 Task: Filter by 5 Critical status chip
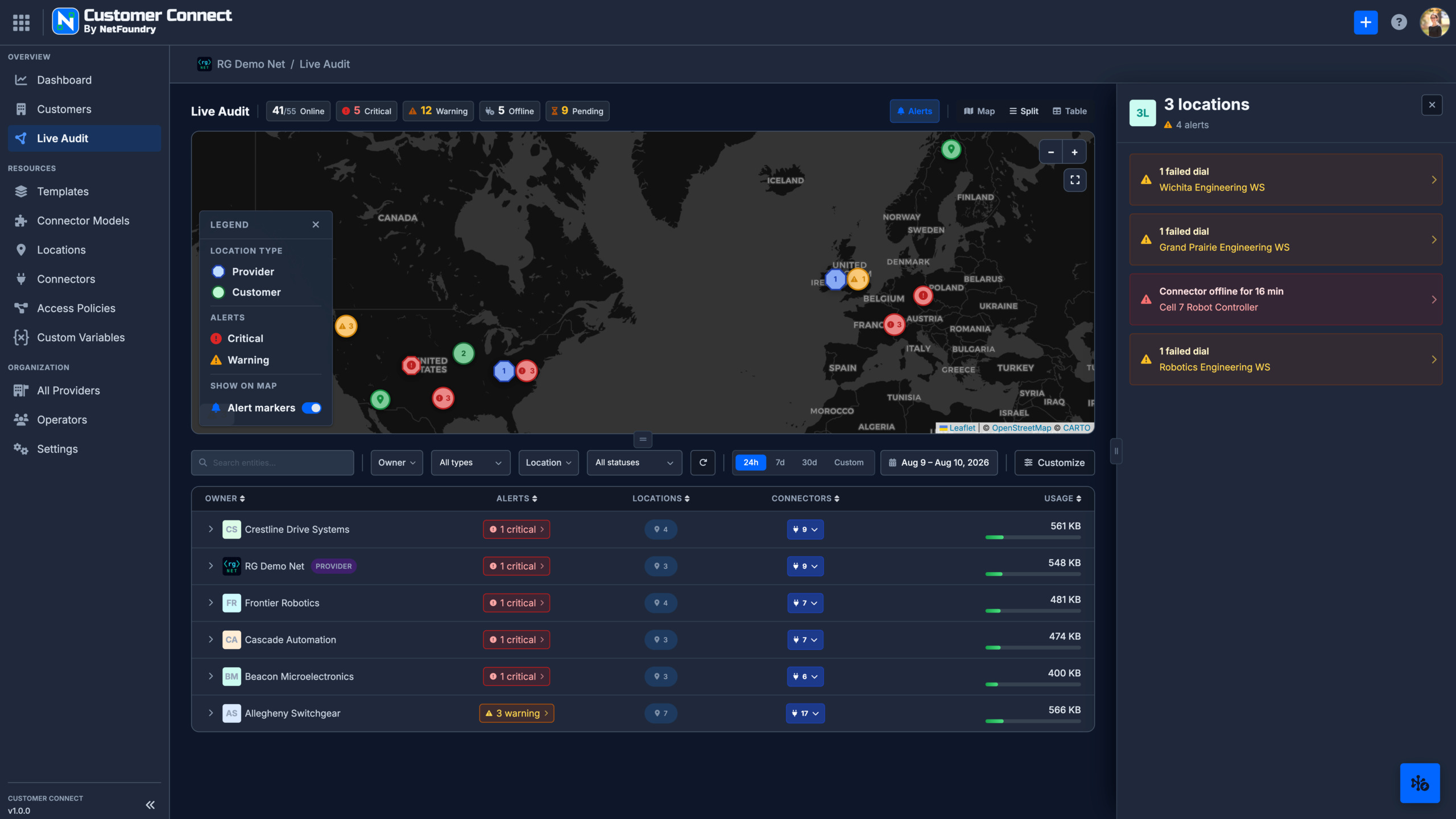pos(367,111)
